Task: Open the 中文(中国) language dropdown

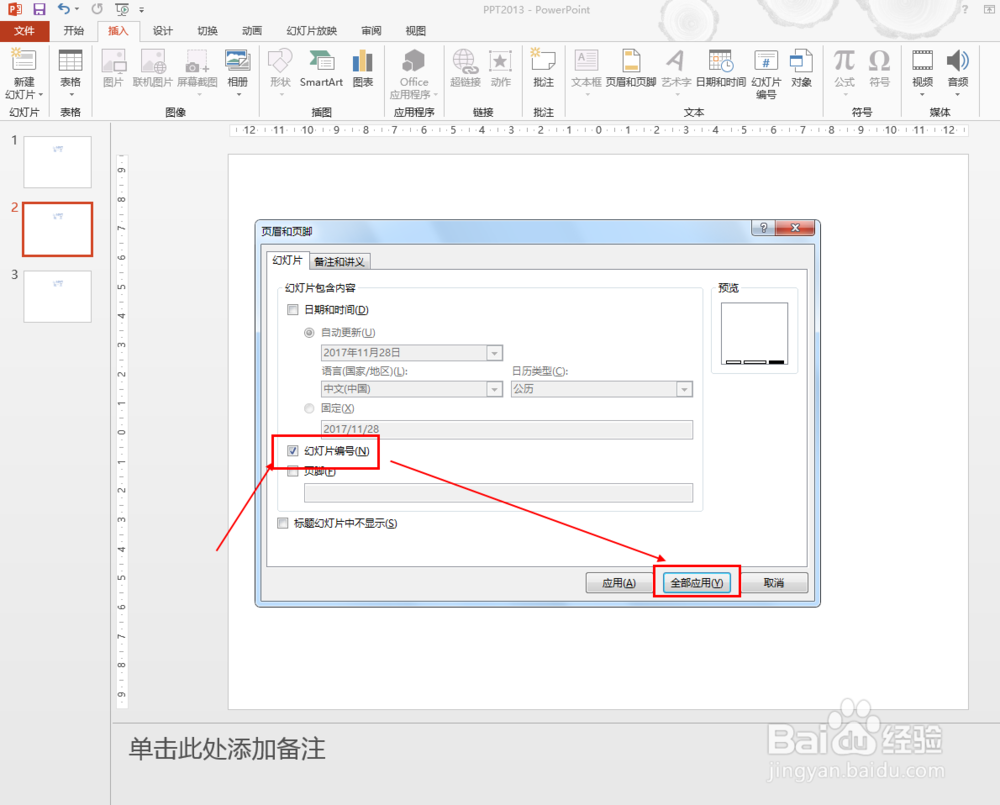Action: tap(494, 389)
